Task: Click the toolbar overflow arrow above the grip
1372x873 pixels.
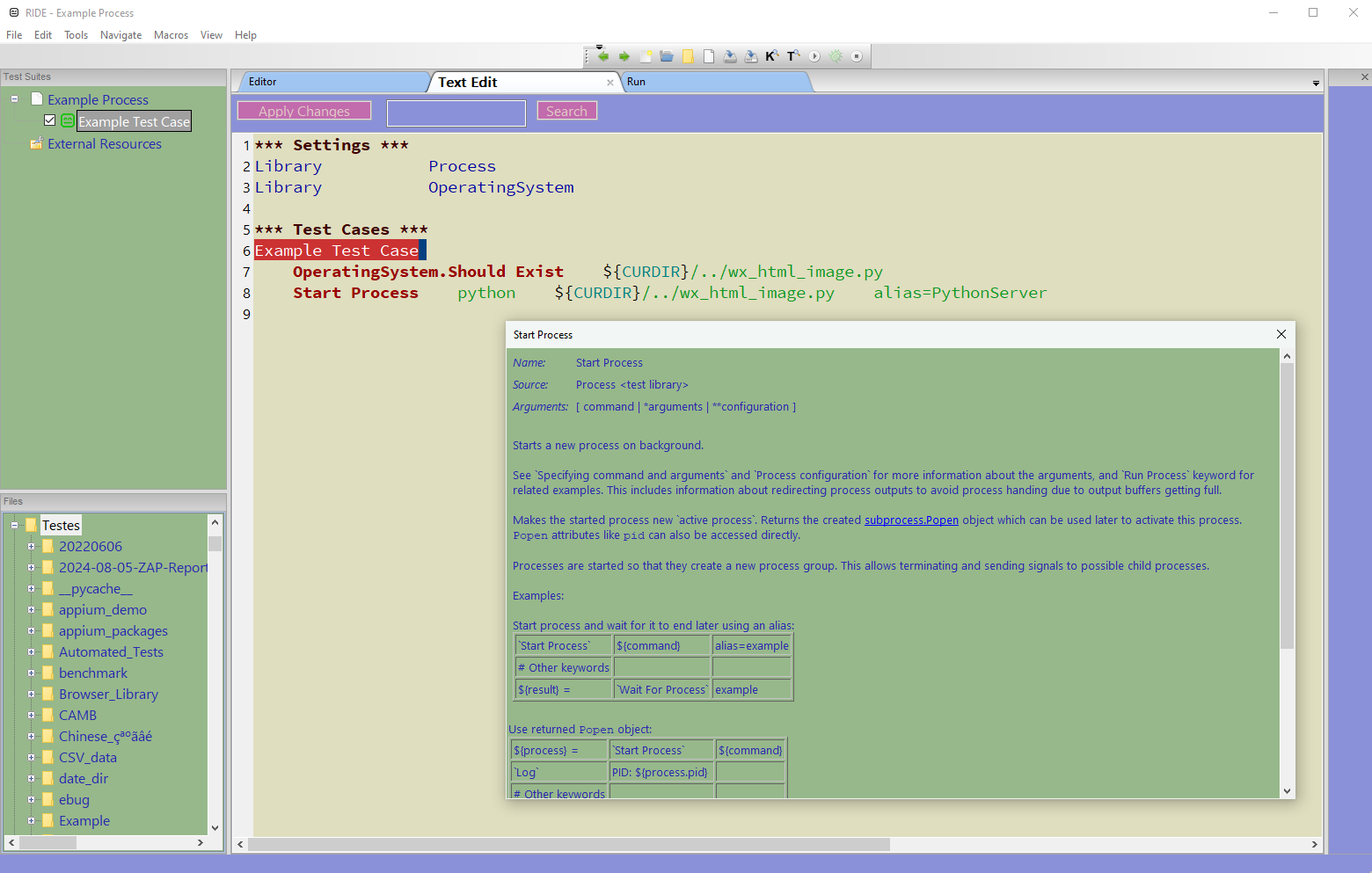Action: (599, 47)
